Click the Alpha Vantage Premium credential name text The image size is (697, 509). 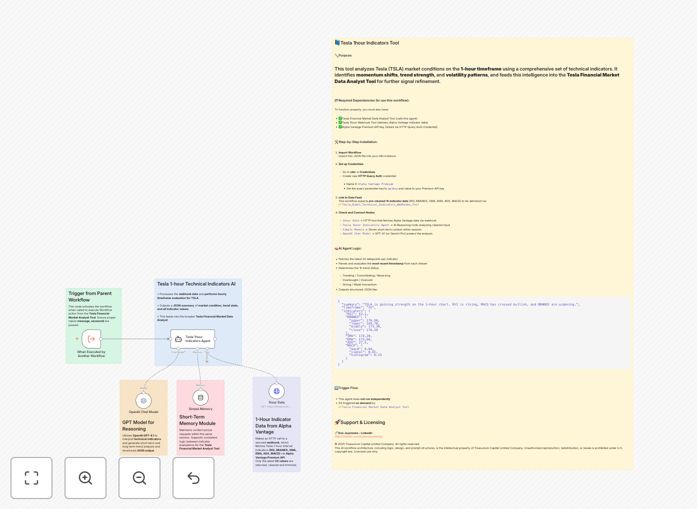pos(376,184)
